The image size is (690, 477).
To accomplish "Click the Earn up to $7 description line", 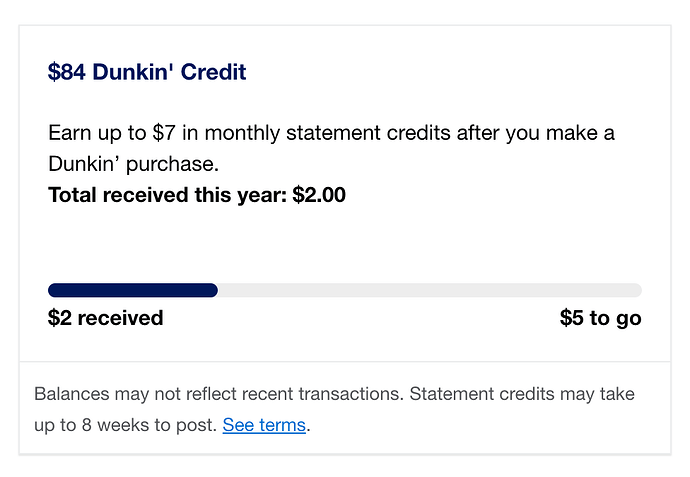I will (330, 133).
